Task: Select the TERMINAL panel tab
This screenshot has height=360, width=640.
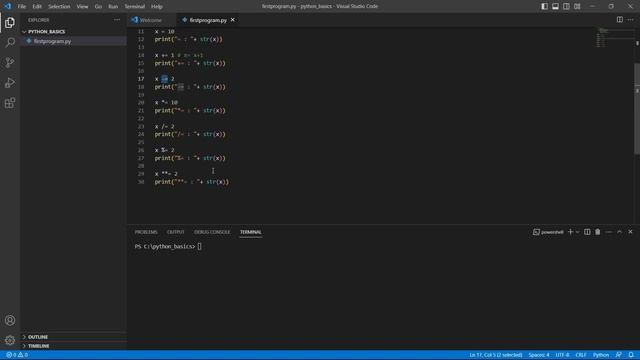Action: pyautogui.click(x=251, y=232)
